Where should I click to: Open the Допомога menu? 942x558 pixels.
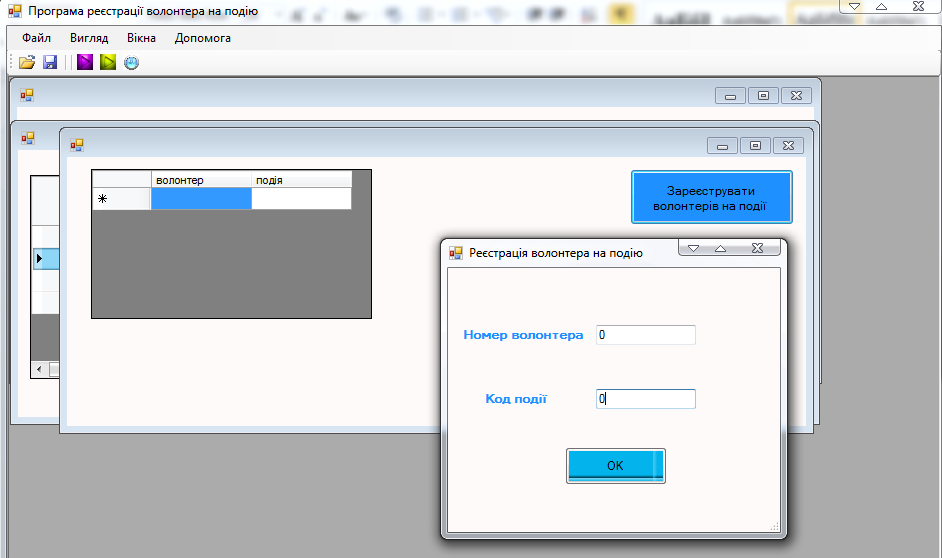[x=202, y=38]
